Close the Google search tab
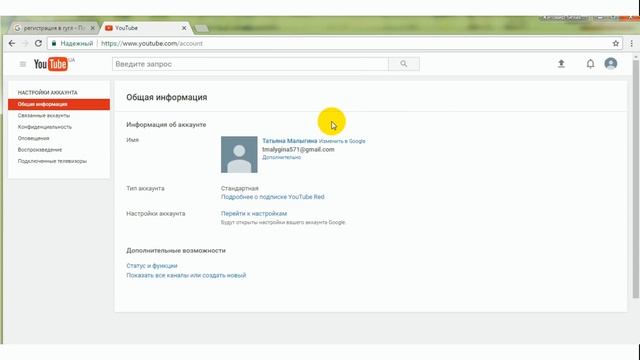The image size is (640, 360). (93, 28)
